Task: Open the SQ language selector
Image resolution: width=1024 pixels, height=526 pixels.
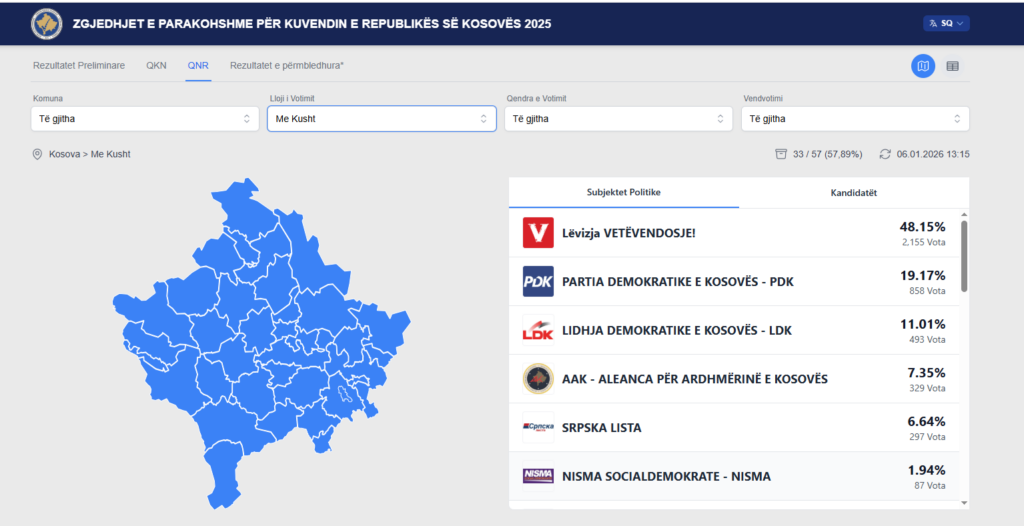Action: pyautogui.click(x=946, y=23)
